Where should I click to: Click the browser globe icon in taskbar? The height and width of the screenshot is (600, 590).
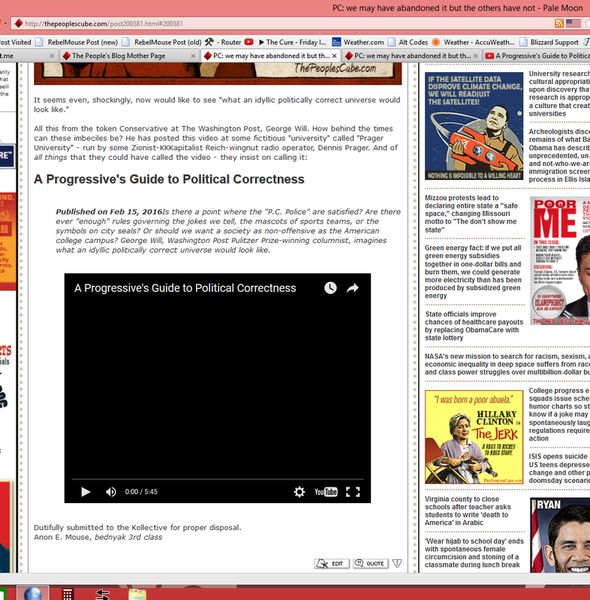click(33, 593)
